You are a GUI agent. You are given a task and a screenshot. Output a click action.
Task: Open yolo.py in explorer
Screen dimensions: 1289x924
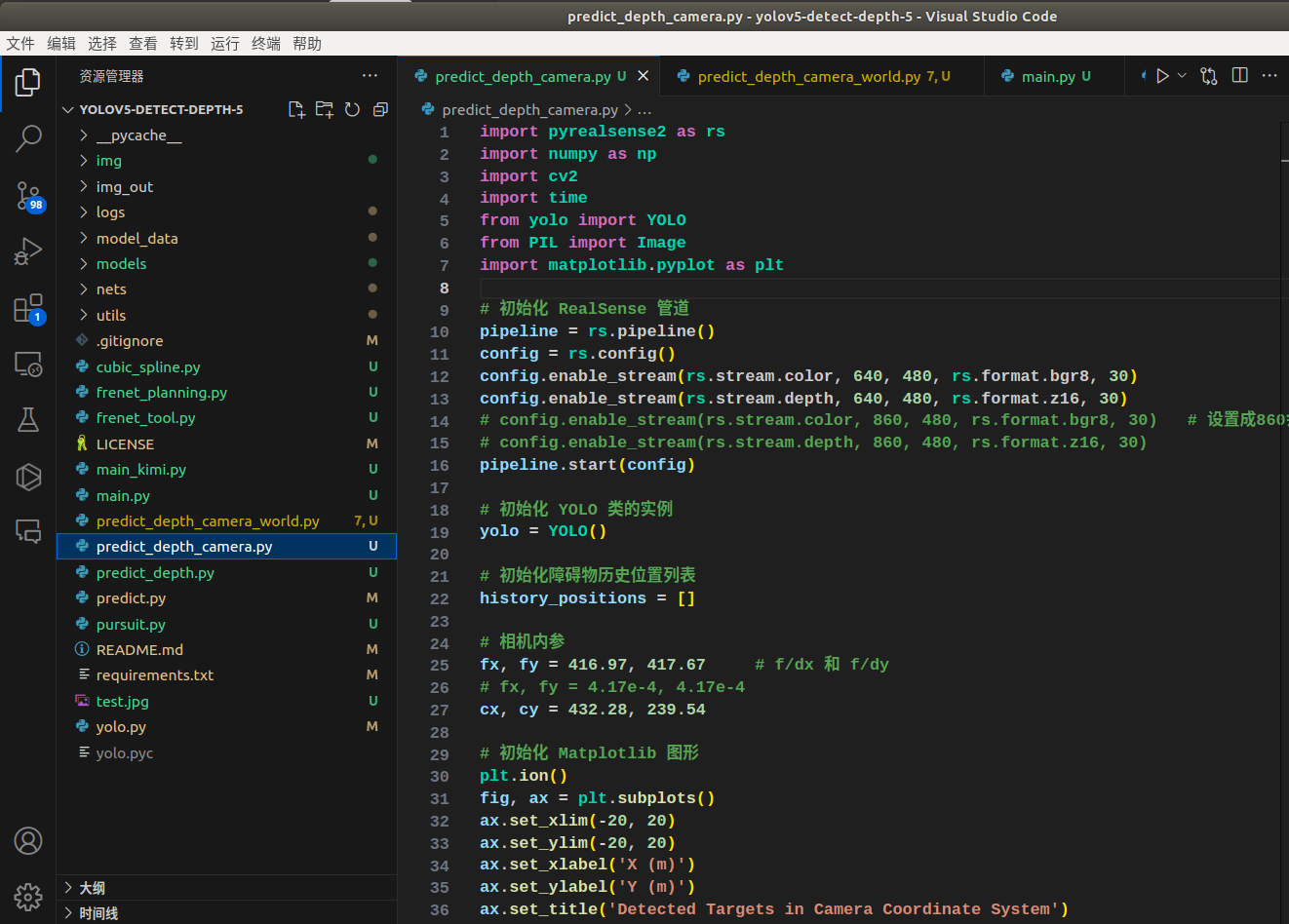click(226, 727)
